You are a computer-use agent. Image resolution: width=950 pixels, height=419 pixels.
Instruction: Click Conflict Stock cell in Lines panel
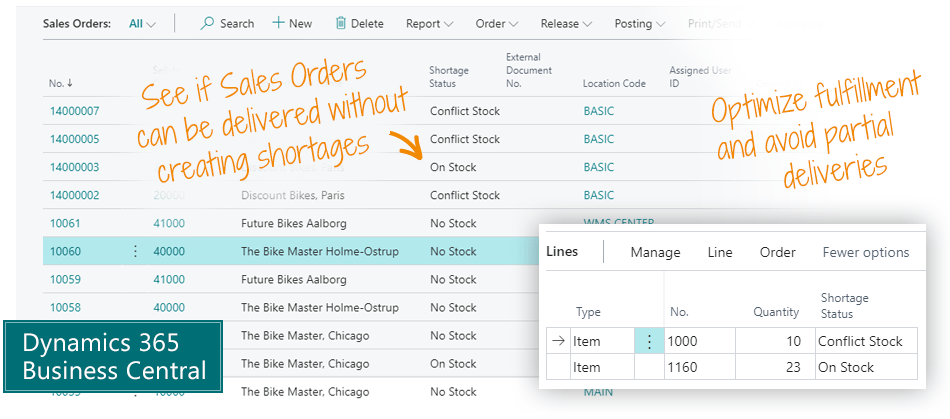(866, 341)
